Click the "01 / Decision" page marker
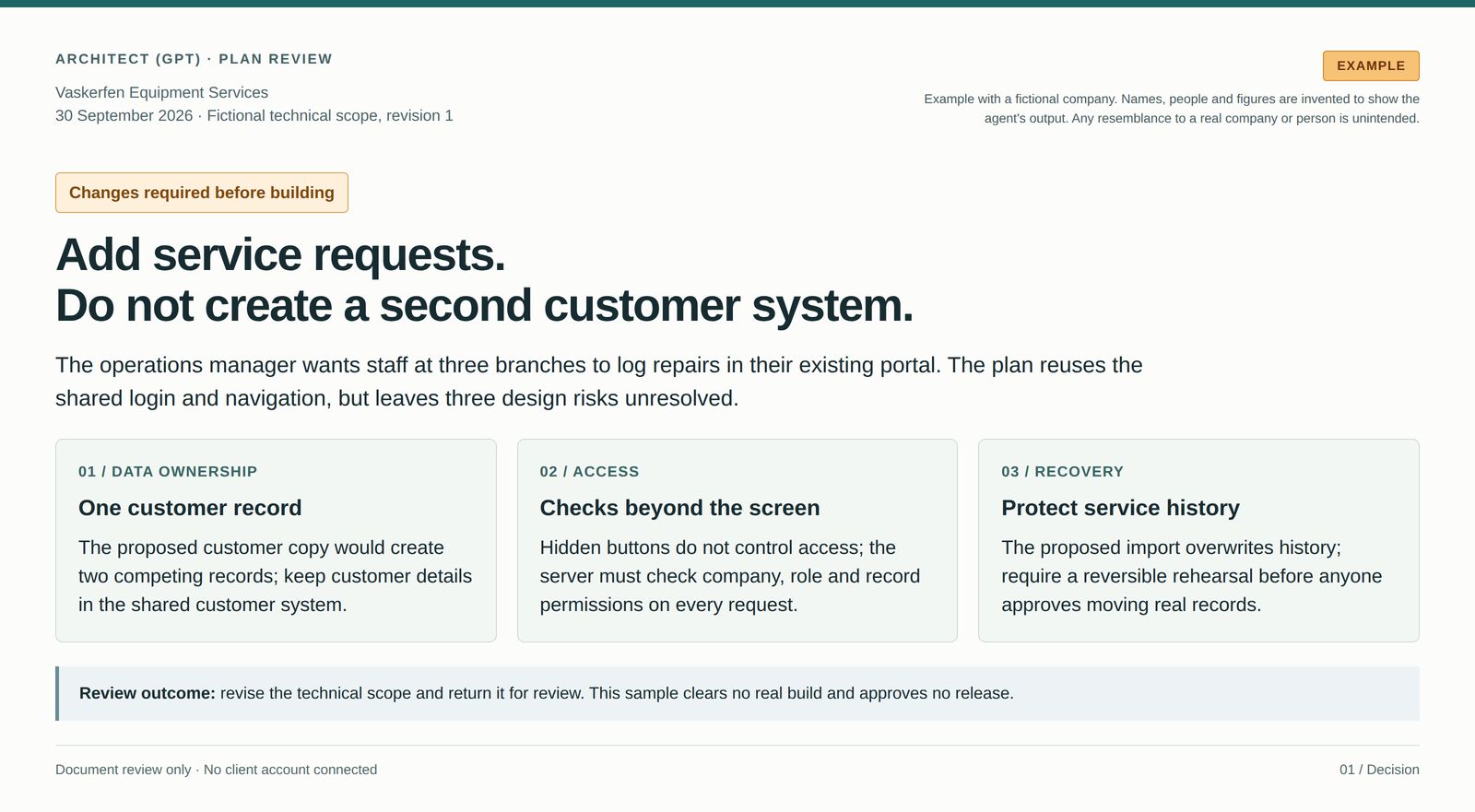Image resolution: width=1475 pixels, height=812 pixels. [x=1379, y=770]
